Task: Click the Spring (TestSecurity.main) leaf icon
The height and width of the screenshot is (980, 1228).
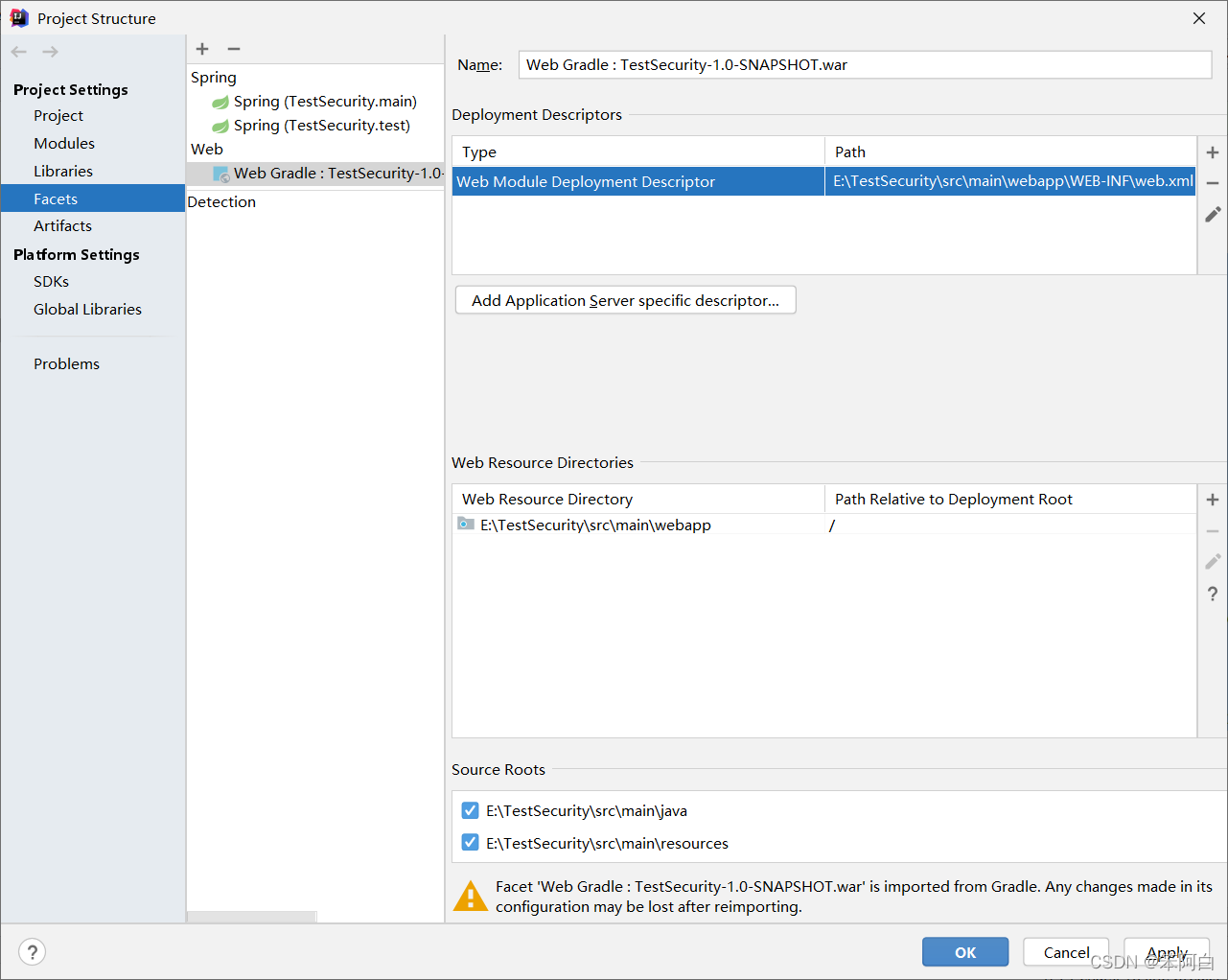Action: pos(220,102)
